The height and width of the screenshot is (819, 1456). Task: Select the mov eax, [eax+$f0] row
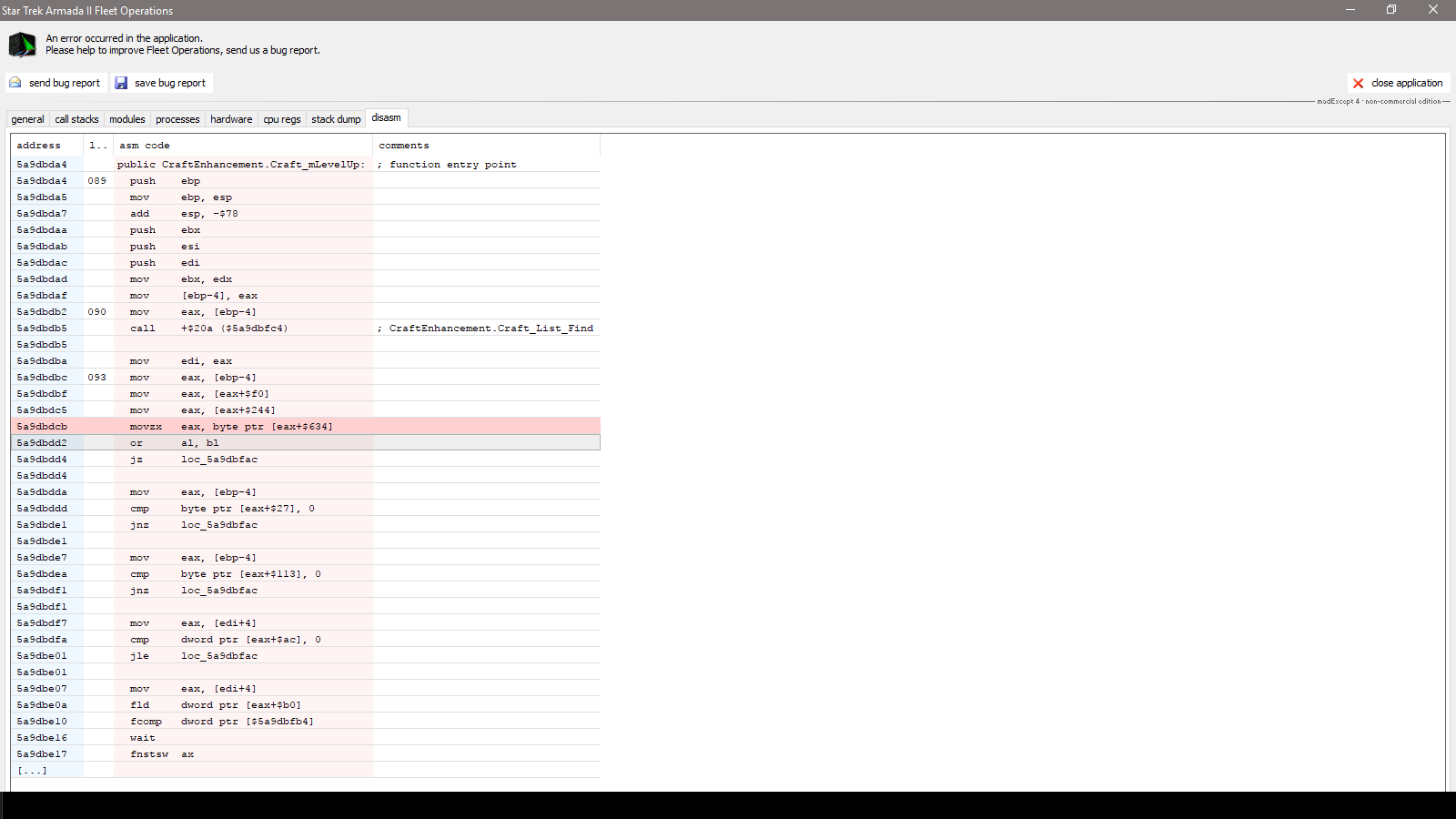(x=306, y=394)
